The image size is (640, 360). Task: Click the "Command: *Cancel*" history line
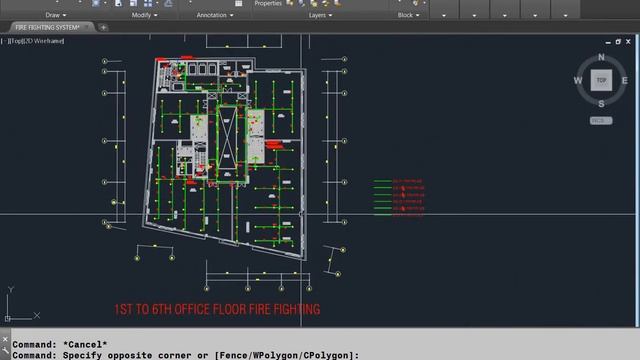click(60, 344)
